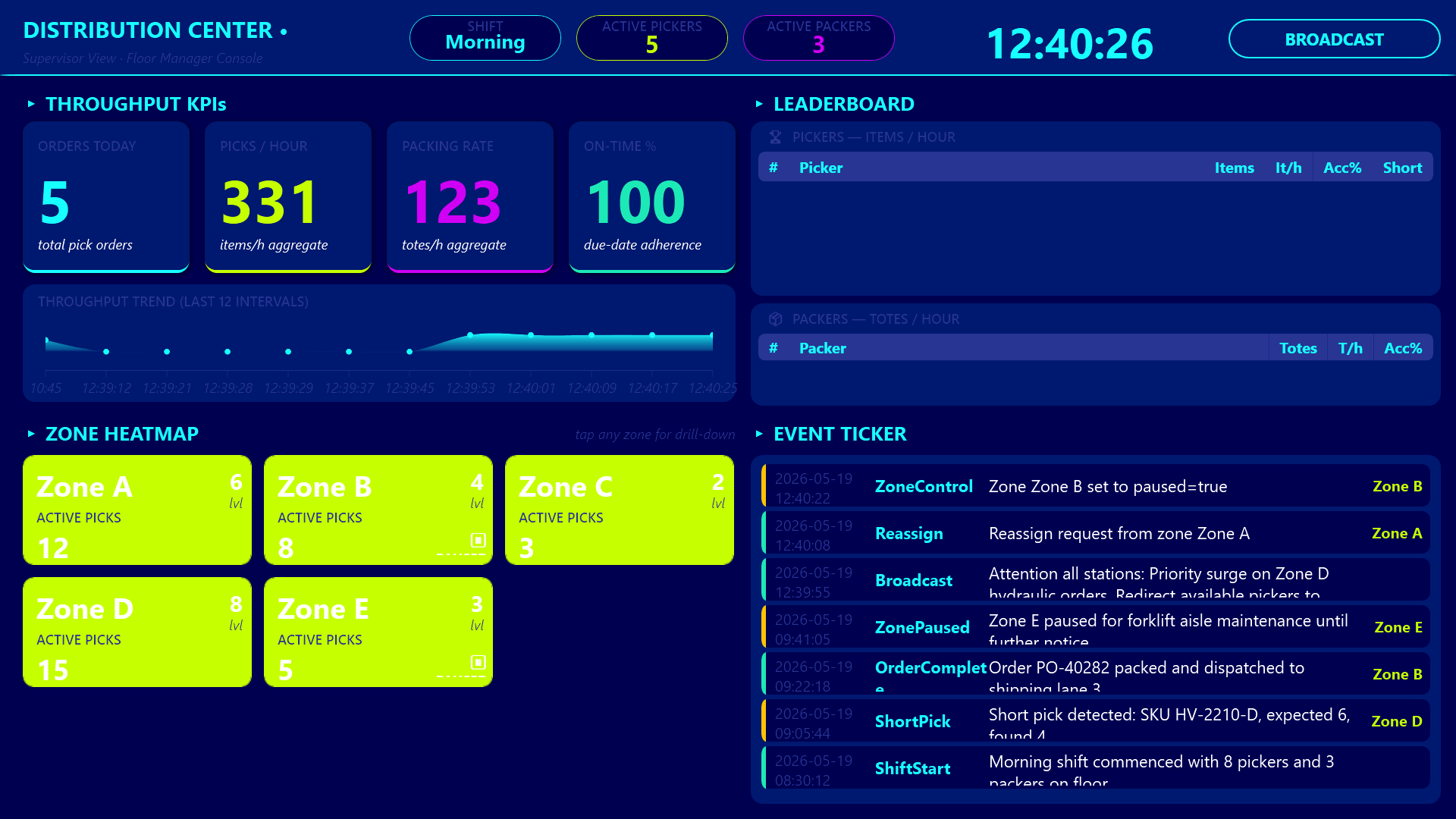Click Active Pickers counter pill

[x=652, y=38]
